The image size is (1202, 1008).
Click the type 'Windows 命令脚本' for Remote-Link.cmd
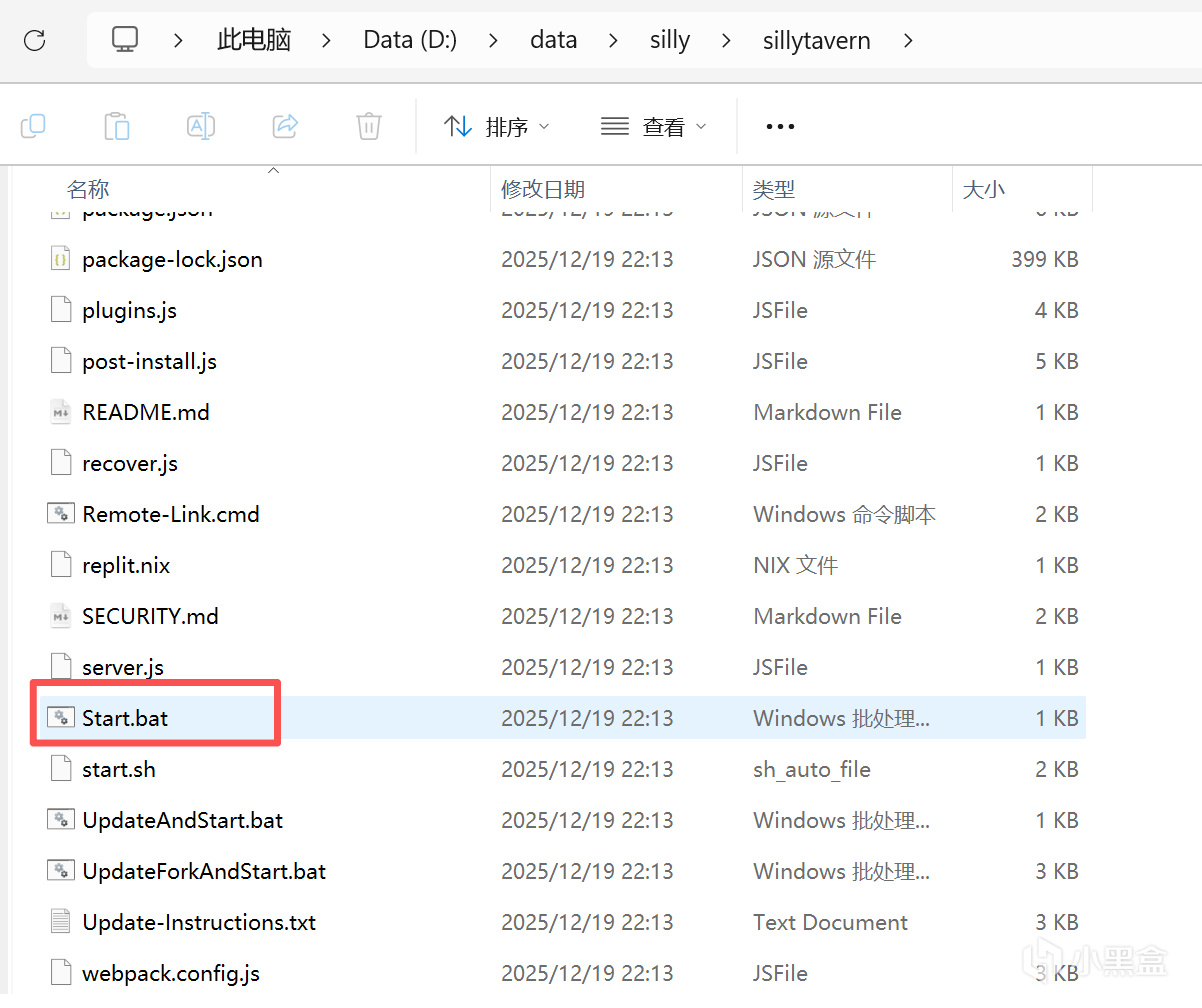click(844, 514)
